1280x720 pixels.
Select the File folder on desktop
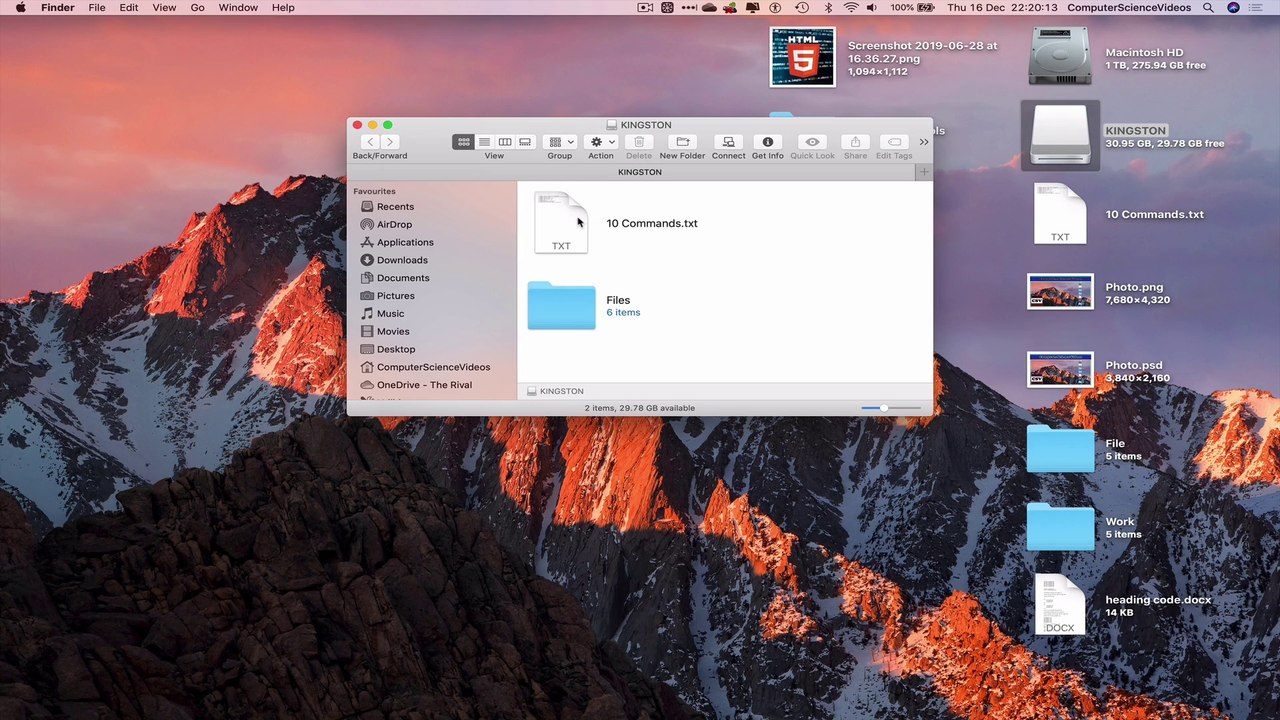(1060, 449)
